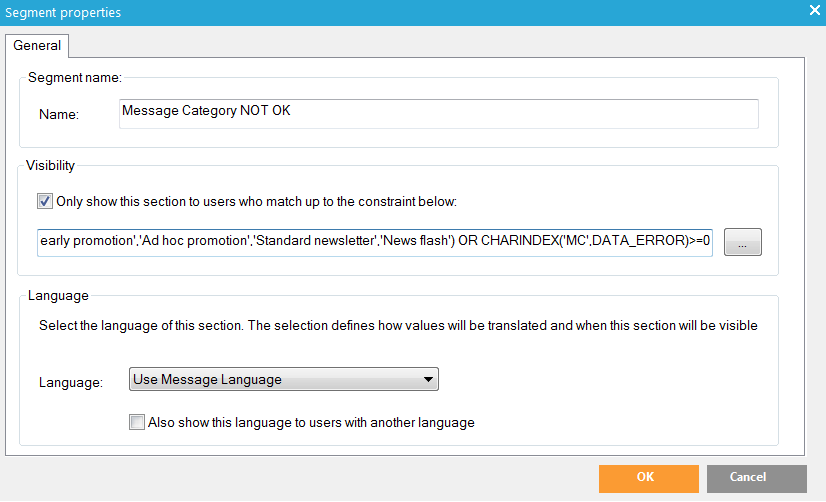Open constraint editor with the ellipsis button
826x502 pixels.
[743, 242]
